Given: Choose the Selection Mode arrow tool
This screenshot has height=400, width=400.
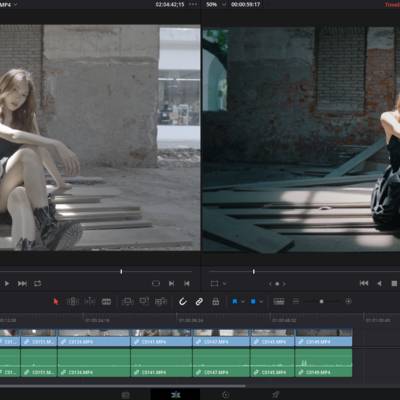Looking at the screenshot, I should click(56, 301).
